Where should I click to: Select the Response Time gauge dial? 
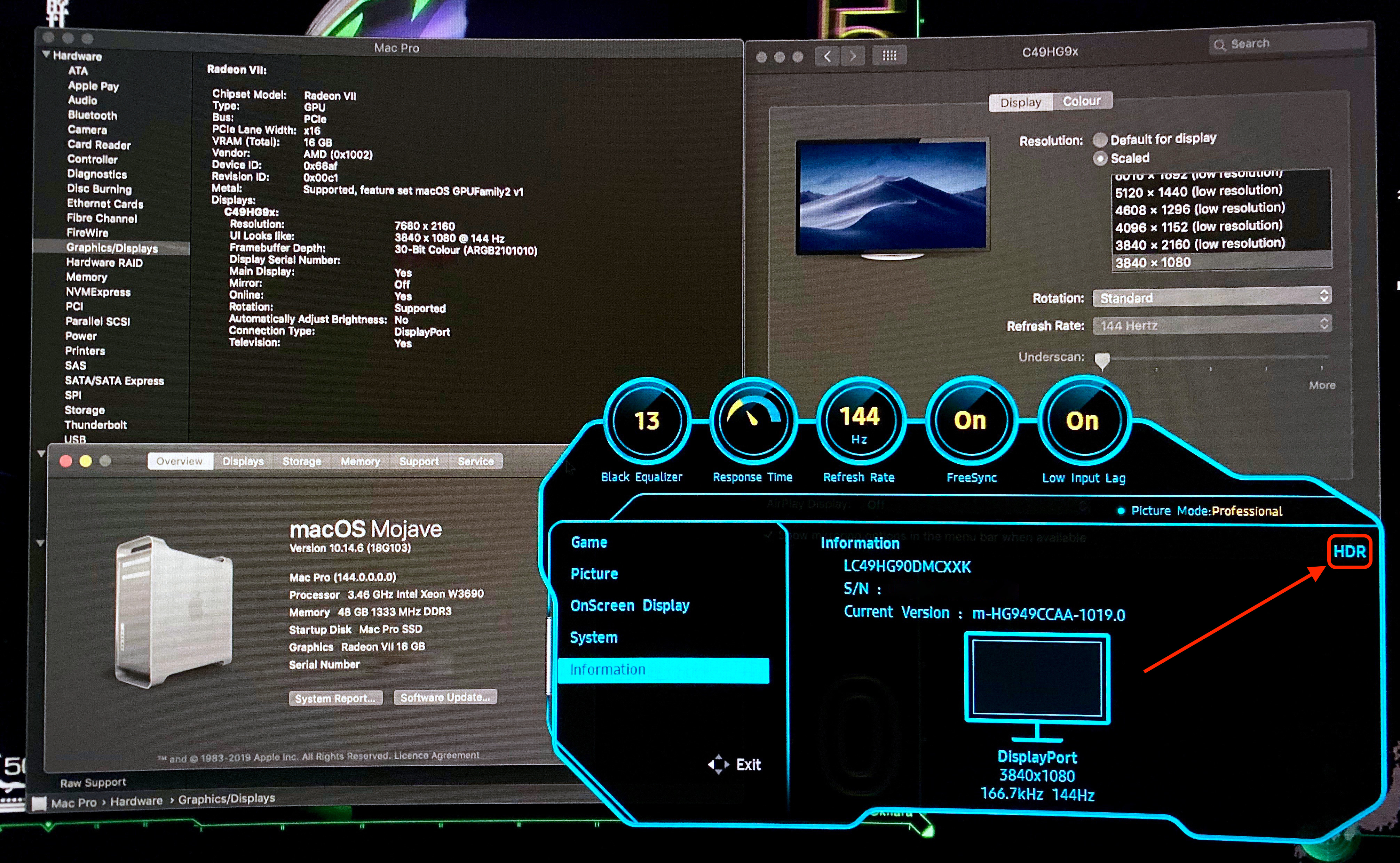pos(753,421)
